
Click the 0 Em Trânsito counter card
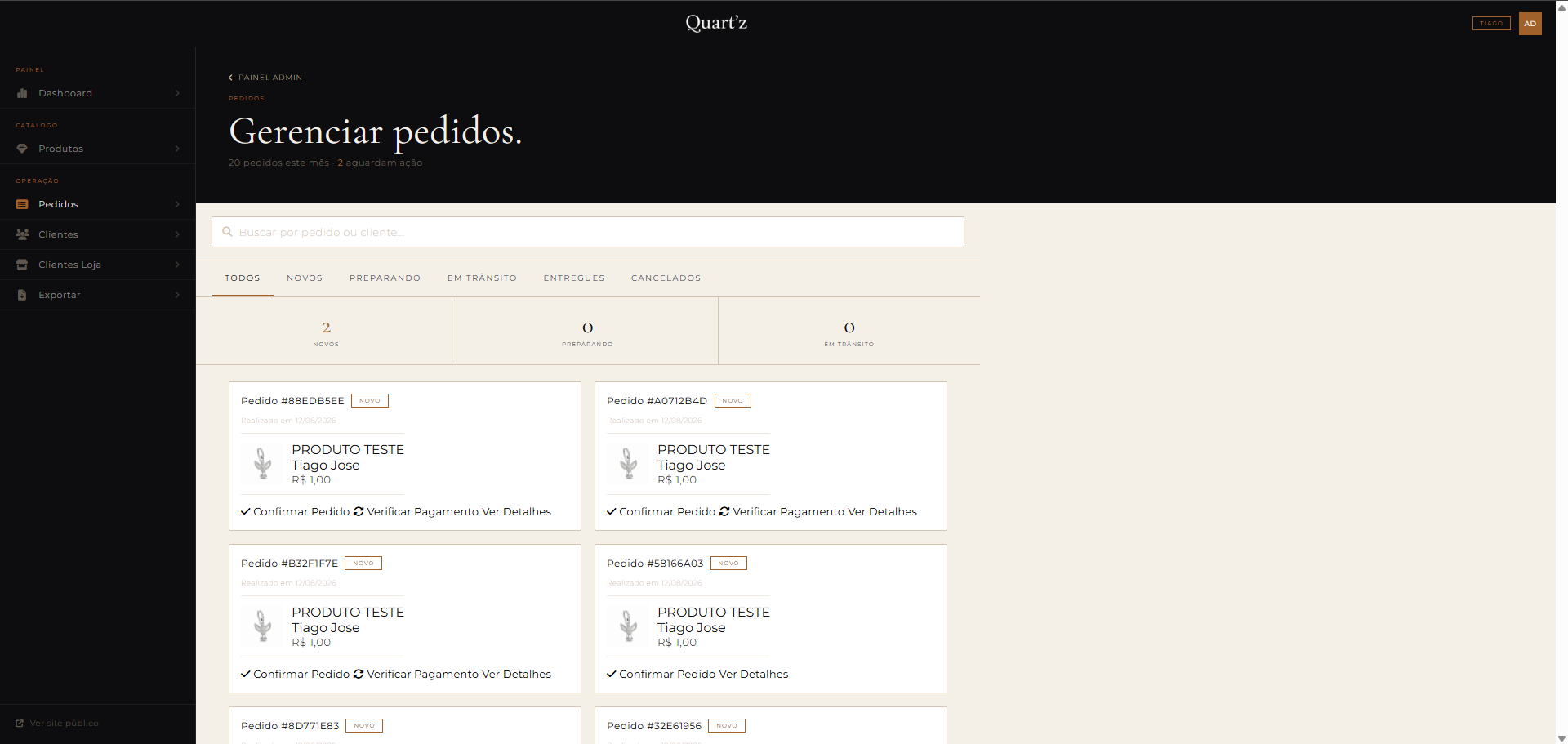coord(849,331)
